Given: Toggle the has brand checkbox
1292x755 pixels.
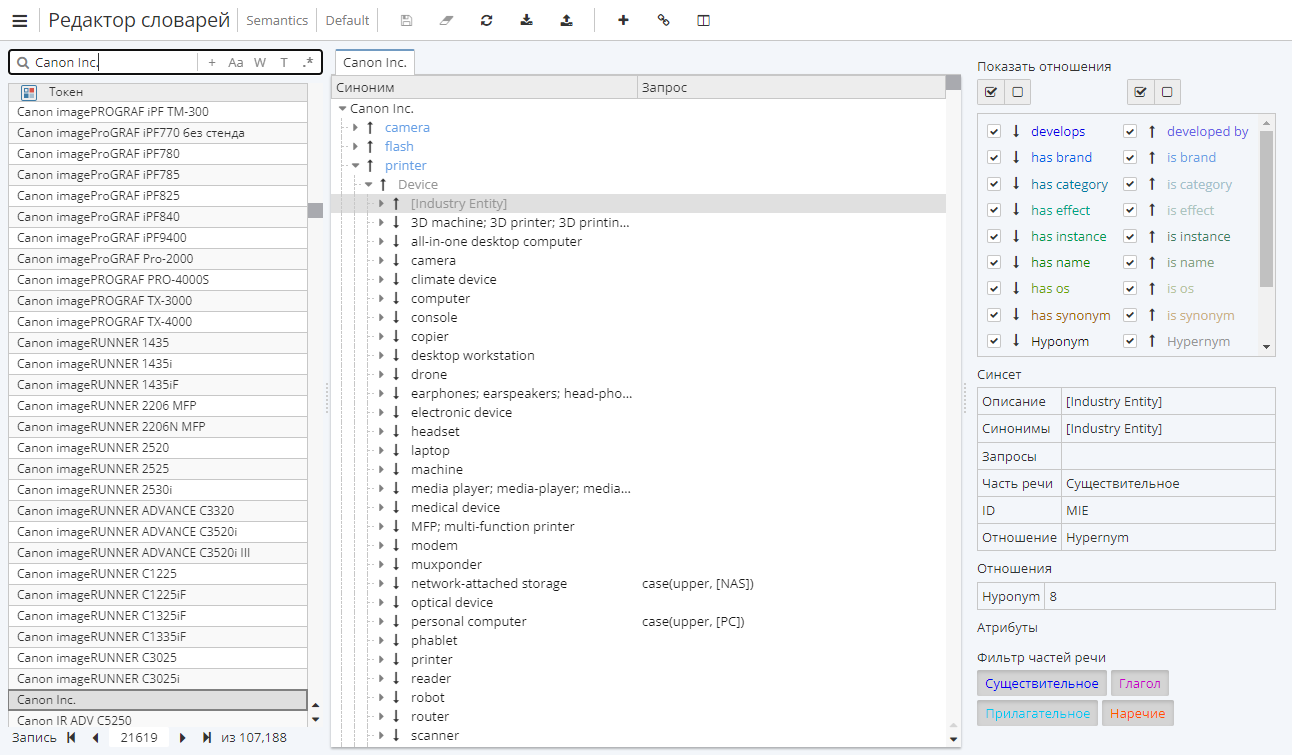Looking at the screenshot, I should click(994, 157).
